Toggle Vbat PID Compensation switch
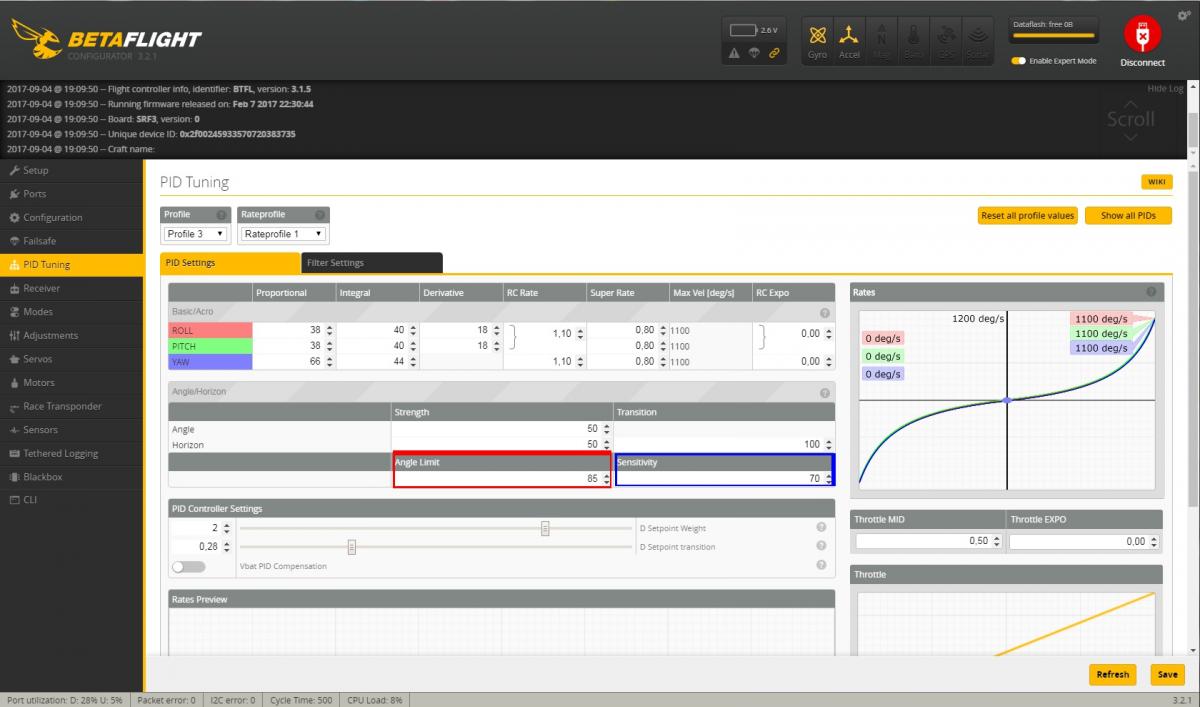 click(x=188, y=566)
